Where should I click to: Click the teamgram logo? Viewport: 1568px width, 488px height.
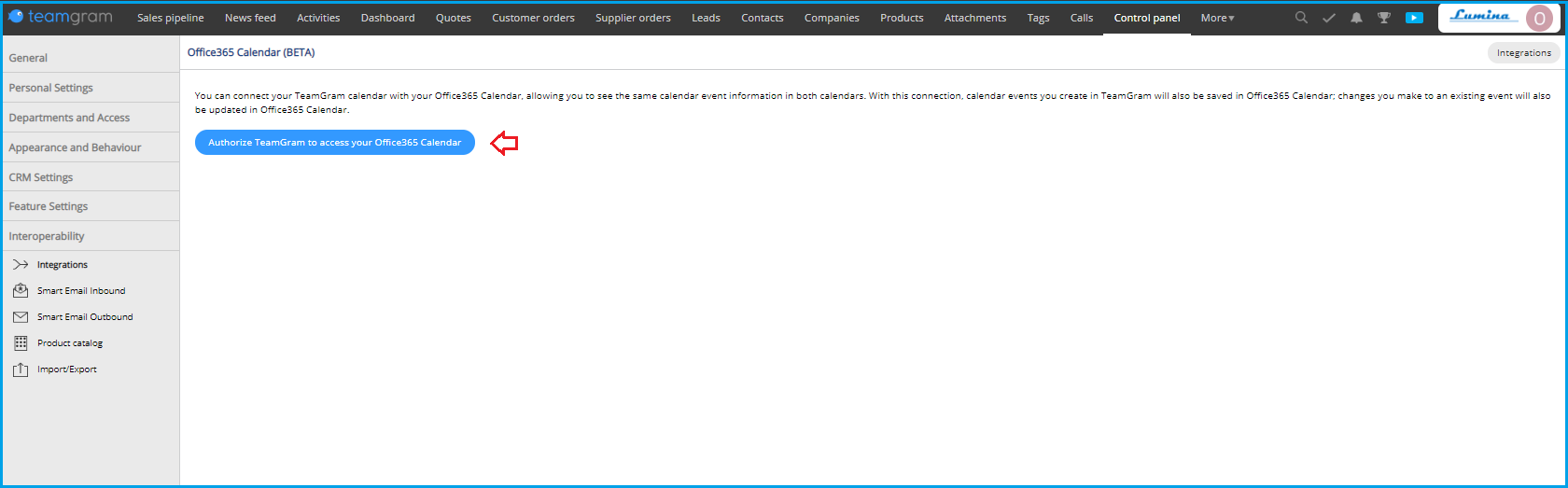pyautogui.click(x=60, y=17)
